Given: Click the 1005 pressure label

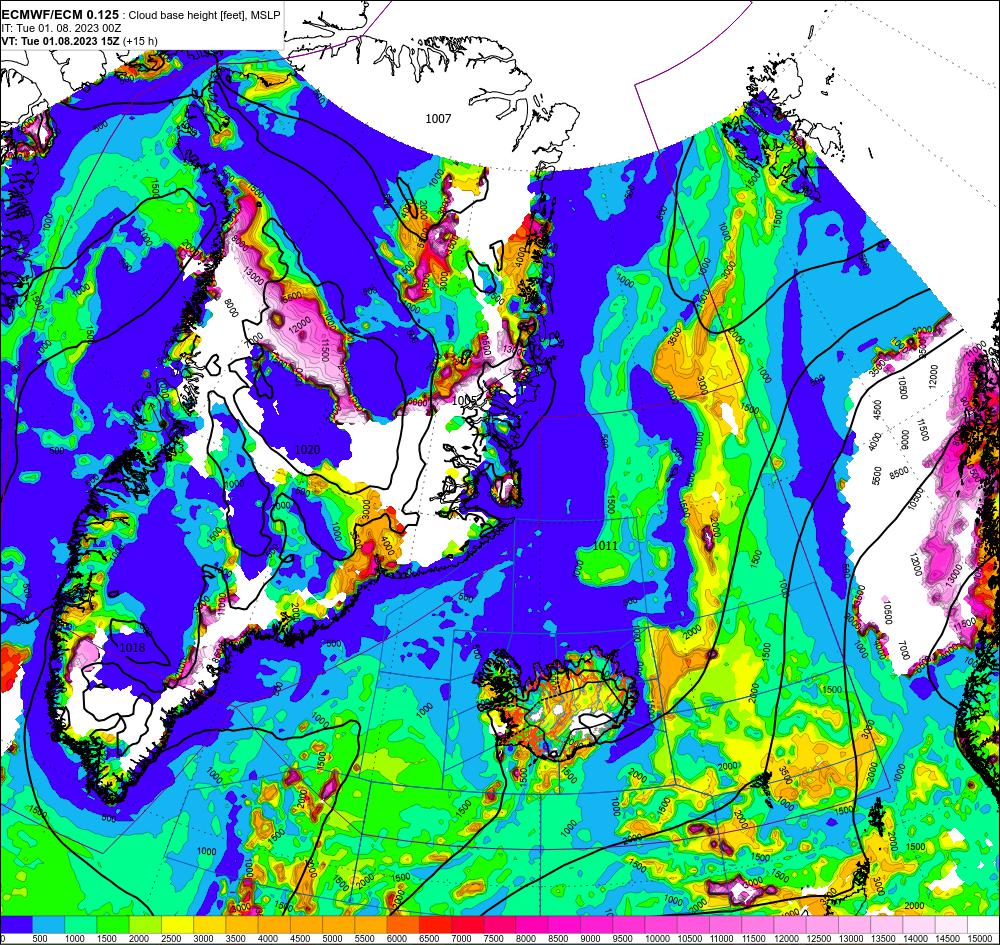Looking at the screenshot, I should [463, 400].
